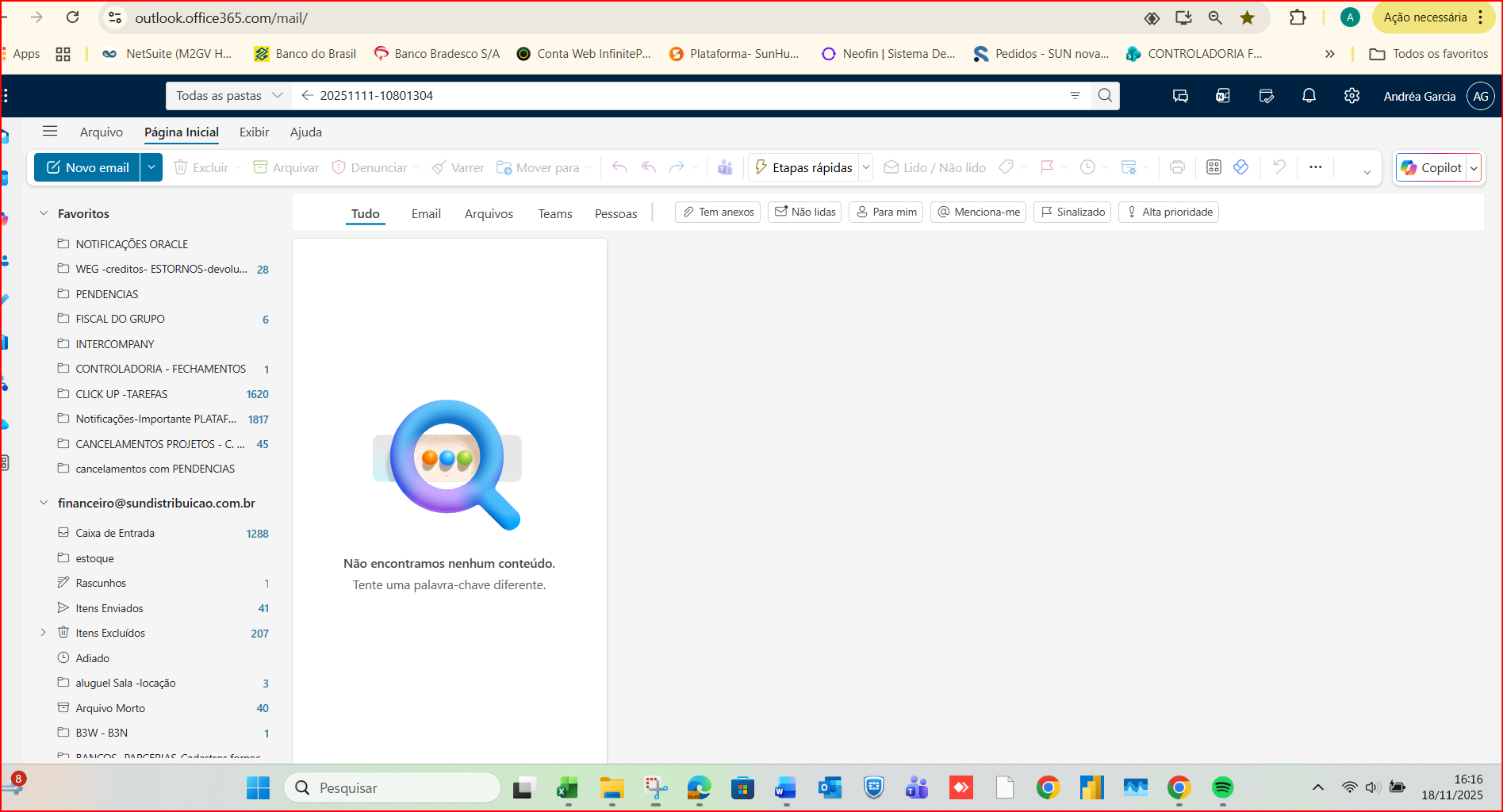The image size is (1503, 812).
Task: Open Outlook settings gear icon
Action: pyautogui.click(x=1352, y=96)
